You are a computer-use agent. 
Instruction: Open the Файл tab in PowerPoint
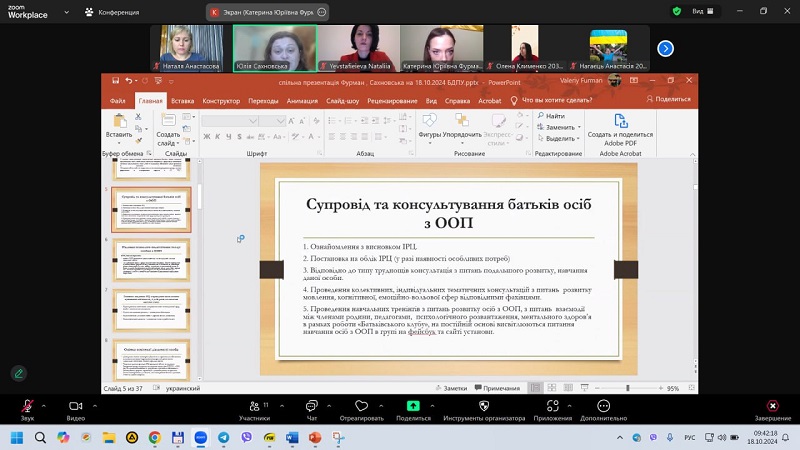point(117,101)
